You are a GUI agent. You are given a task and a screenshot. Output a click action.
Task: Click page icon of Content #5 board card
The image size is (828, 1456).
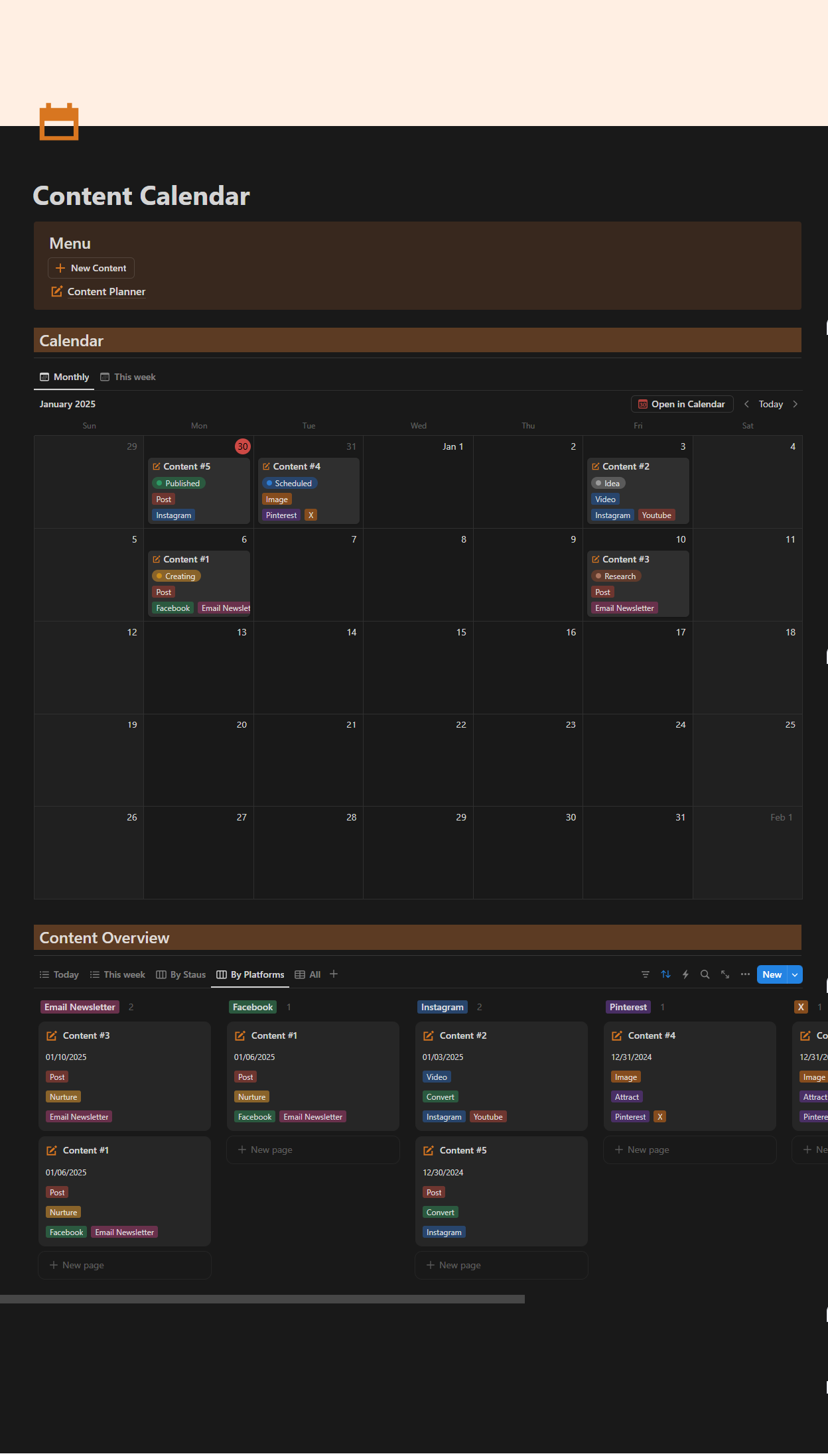(429, 1150)
